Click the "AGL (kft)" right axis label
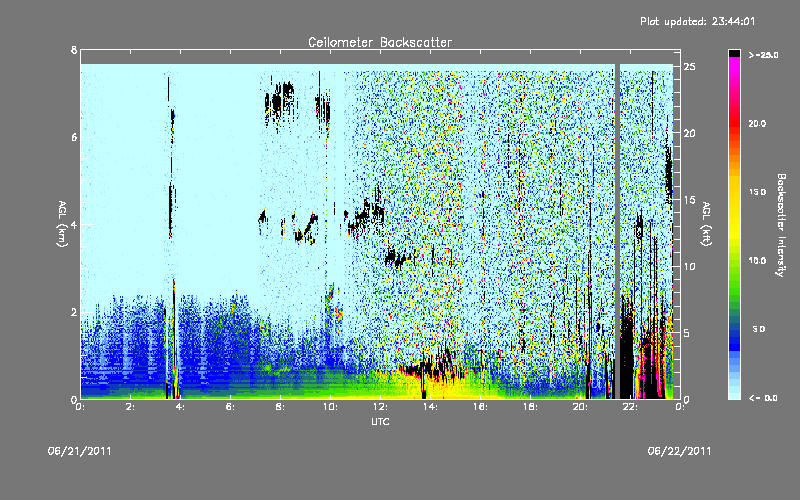800x500 pixels. (x=706, y=224)
